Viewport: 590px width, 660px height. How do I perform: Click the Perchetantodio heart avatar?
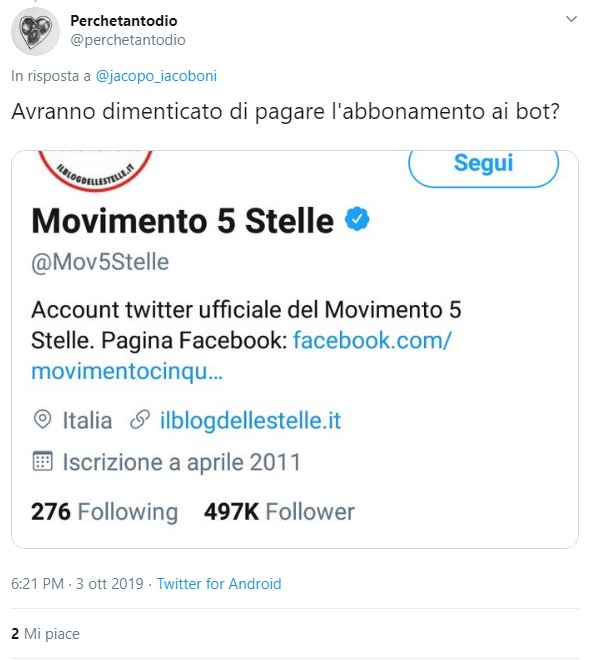pos(35,32)
